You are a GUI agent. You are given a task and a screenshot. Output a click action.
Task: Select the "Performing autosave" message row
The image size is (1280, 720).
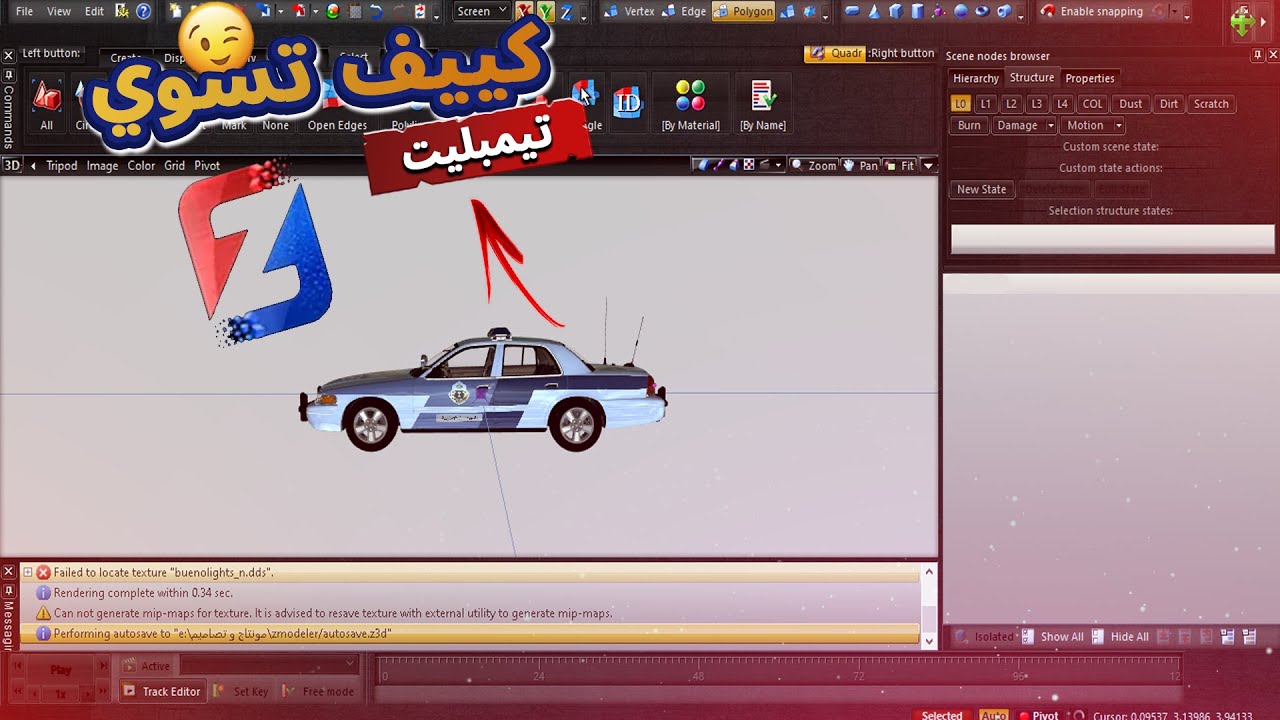470,634
